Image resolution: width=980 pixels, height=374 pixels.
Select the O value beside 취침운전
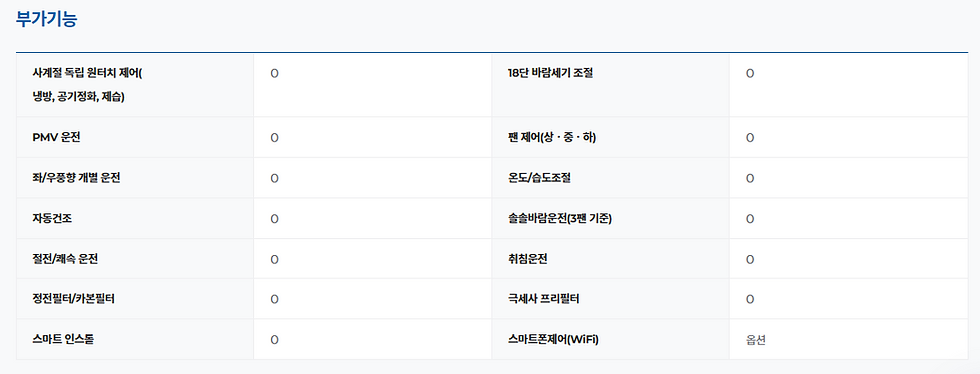[750, 260]
